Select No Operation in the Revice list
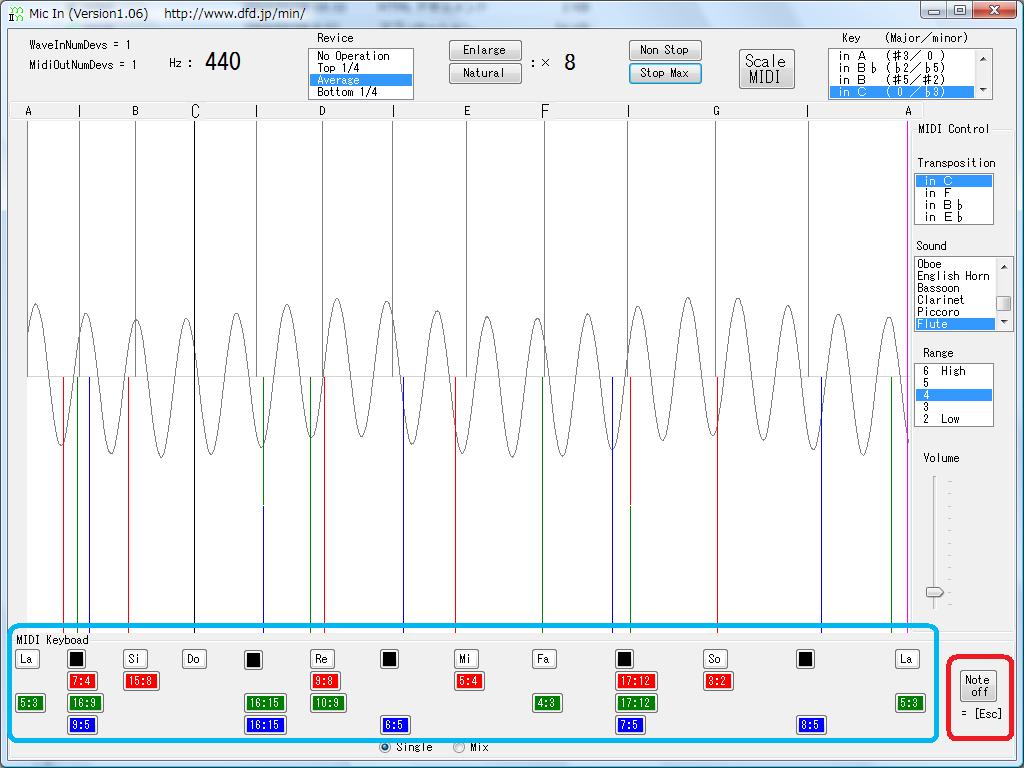The height and width of the screenshot is (768, 1024). pos(360,56)
